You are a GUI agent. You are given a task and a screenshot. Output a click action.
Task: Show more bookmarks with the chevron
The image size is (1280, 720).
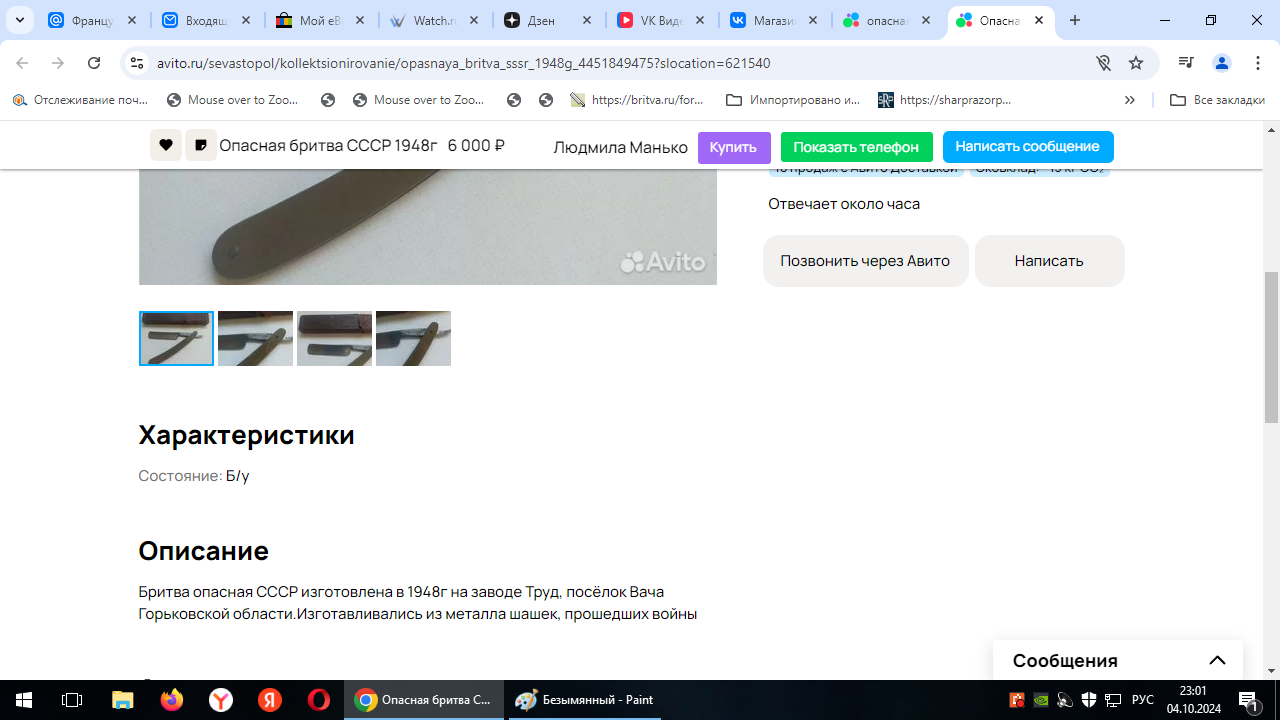(x=1130, y=100)
